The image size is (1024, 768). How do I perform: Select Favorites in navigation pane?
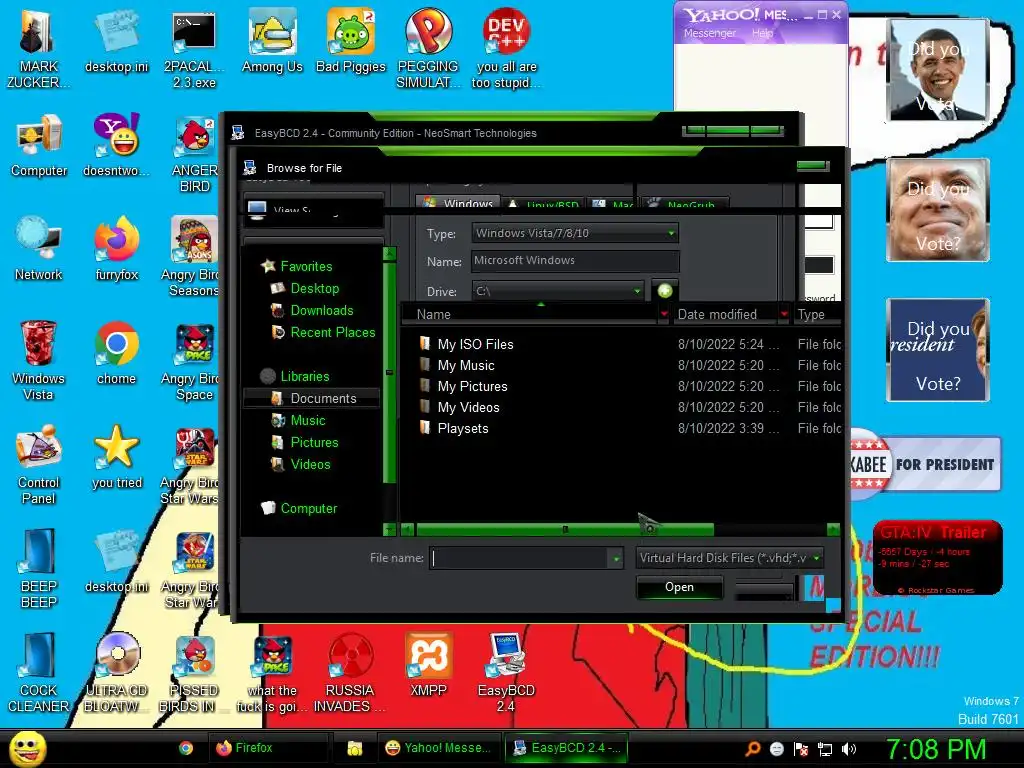297,266
